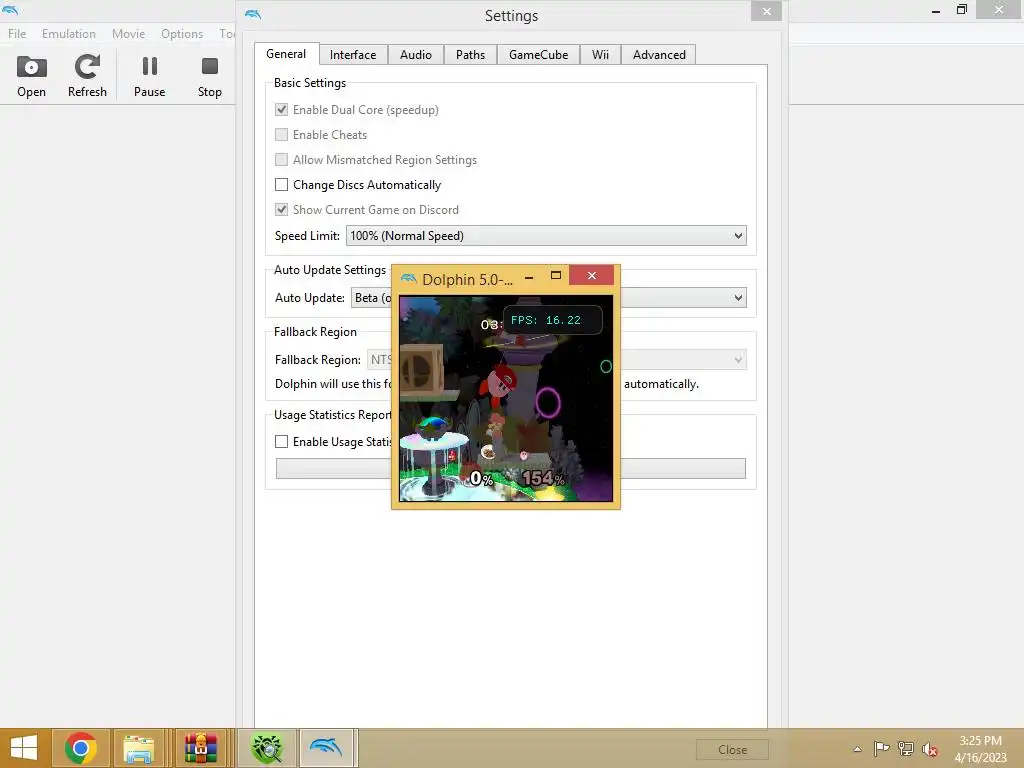Select Dolphin emulator taskbar icon
The height and width of the screenshot is (768, 1024).
click(x=327, y=748)
